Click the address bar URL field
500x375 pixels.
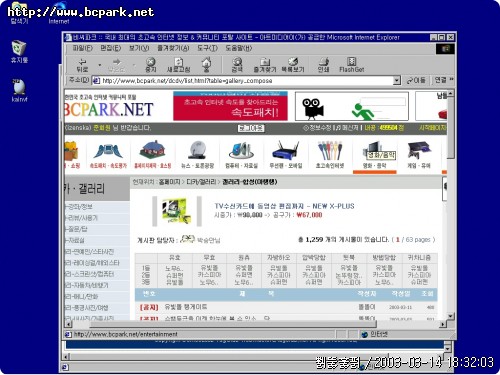click(x=247, y=81)
